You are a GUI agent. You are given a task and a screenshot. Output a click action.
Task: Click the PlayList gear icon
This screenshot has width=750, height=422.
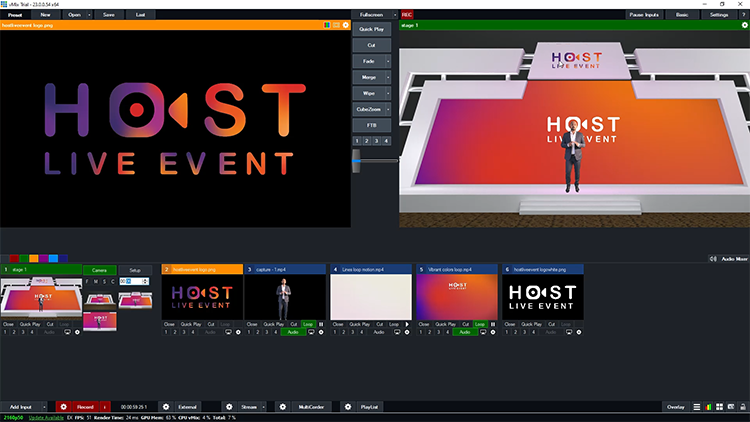click(x=347, y=407)
